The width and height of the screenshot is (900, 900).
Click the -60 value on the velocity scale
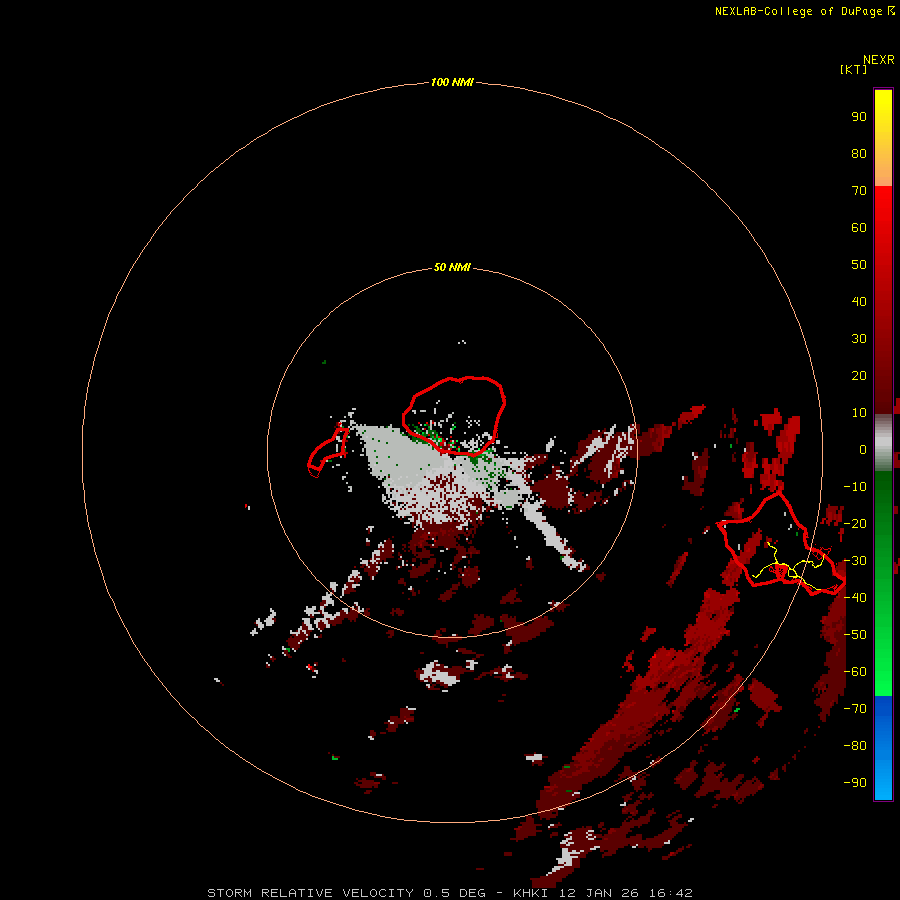[x=855, y=672]
